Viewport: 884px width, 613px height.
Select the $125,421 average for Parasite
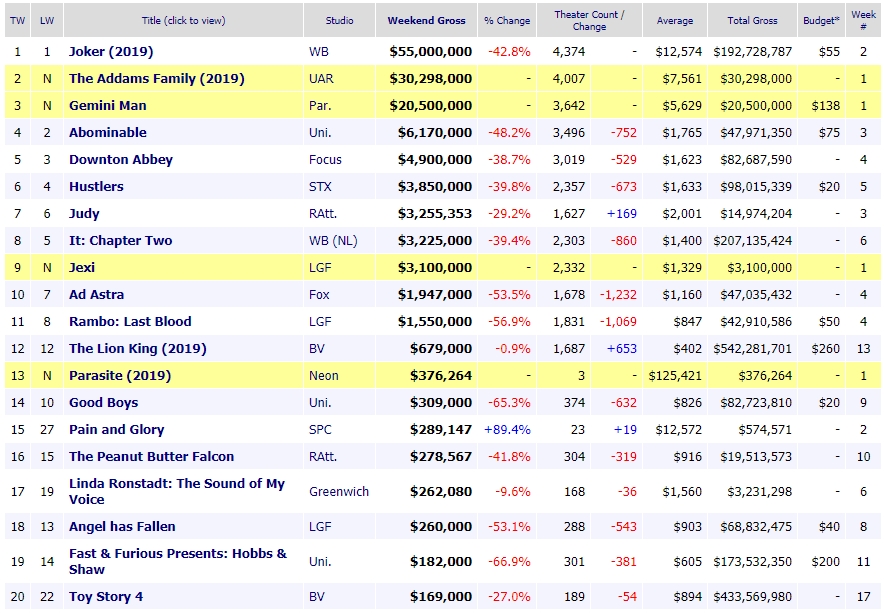[x=675, y=376]
